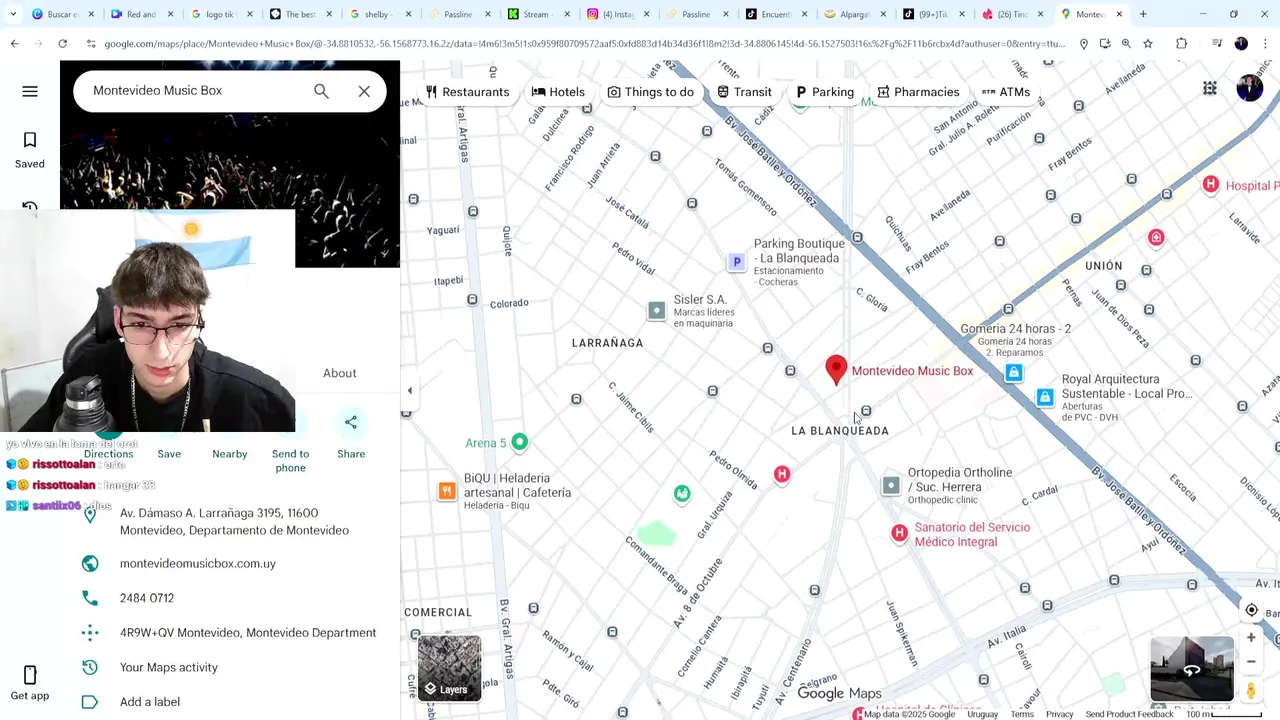Screen dimensions: 1280x720
Task: Select the Royal Arquitectura Sustentable marker
Action: [1045, 398]
